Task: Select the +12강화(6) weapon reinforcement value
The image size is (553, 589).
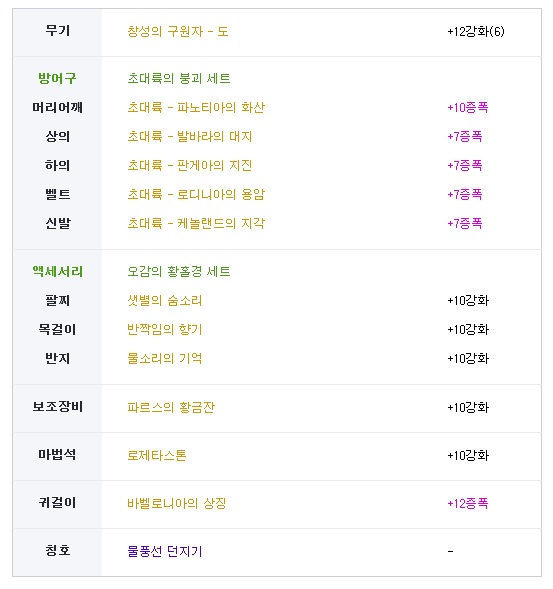Action: [476, 31]
